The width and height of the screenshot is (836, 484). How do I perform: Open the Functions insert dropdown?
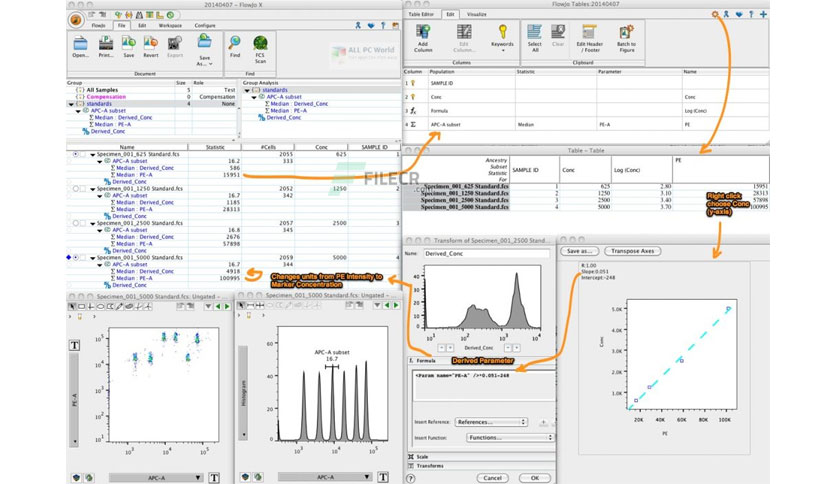click(x=510, y=437)
